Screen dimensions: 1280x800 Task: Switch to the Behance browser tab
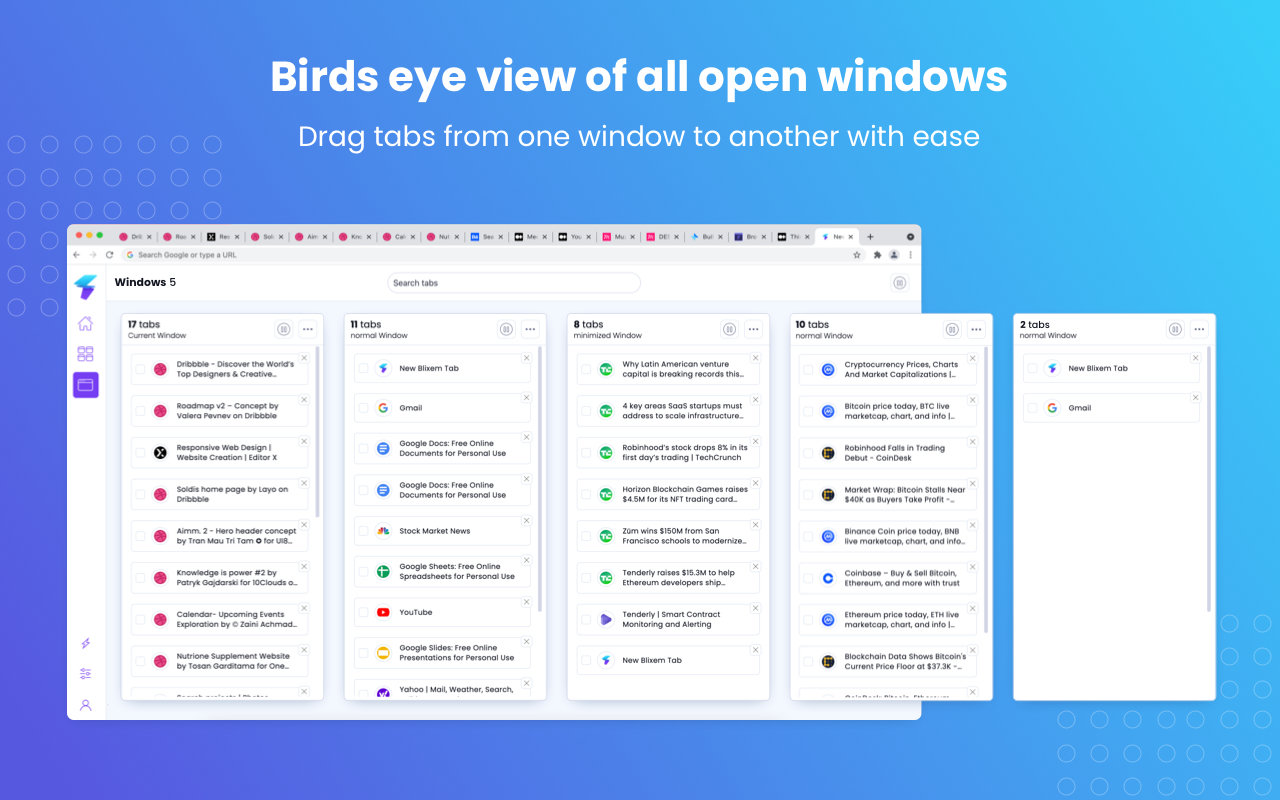point(487,237)
